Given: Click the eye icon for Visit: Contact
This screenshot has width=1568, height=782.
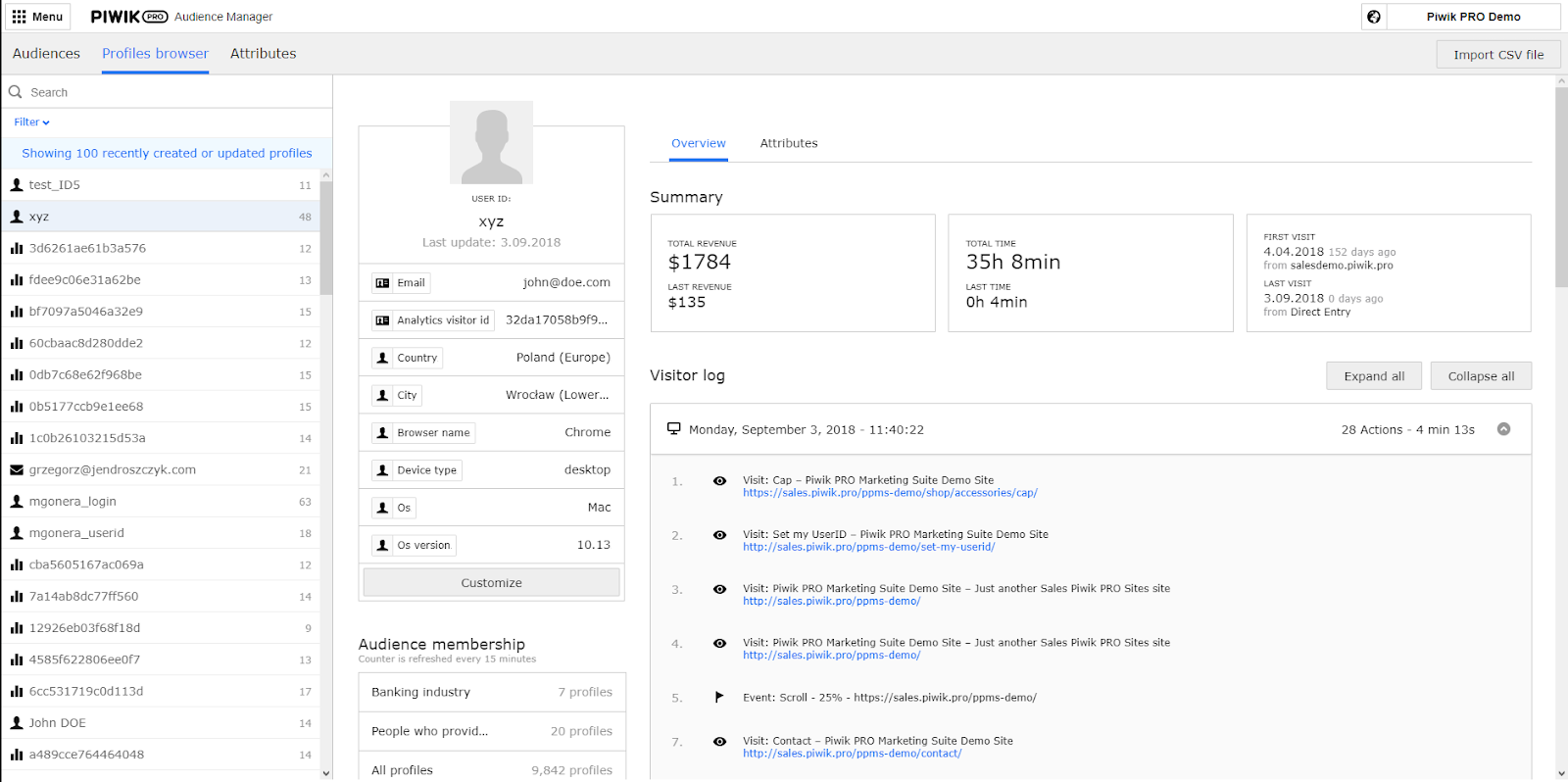Looking at the screenshot, I should pos(719,742).
